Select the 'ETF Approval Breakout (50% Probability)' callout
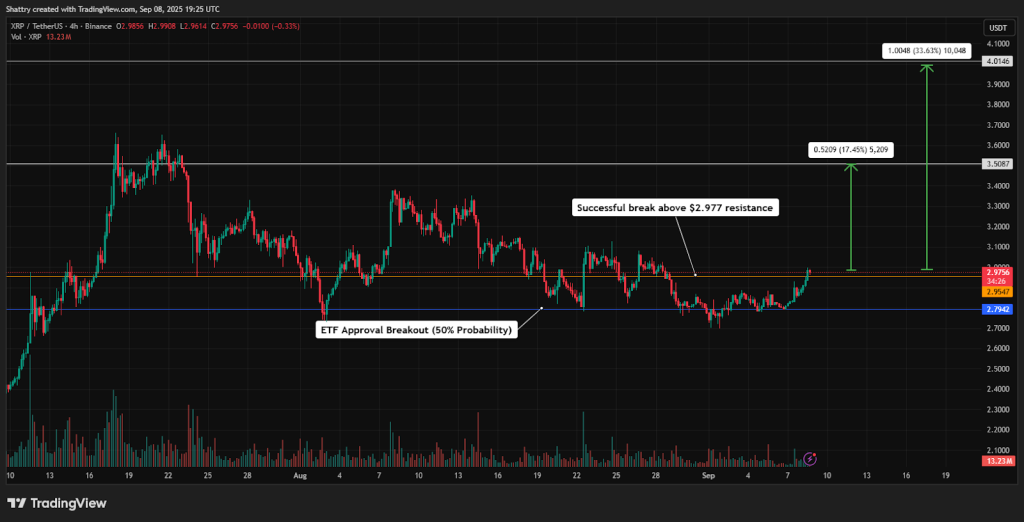The image size is (1024, 522). 418,329
